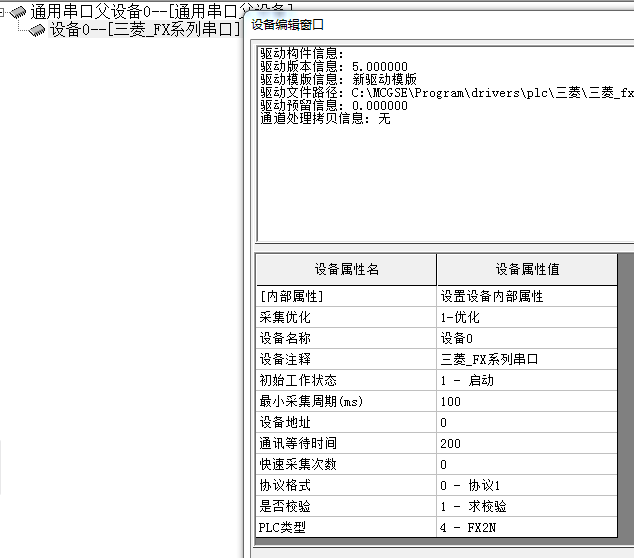Edit 通讯等待时间 value 200
The image size is (634, 558).
(527, 443)
